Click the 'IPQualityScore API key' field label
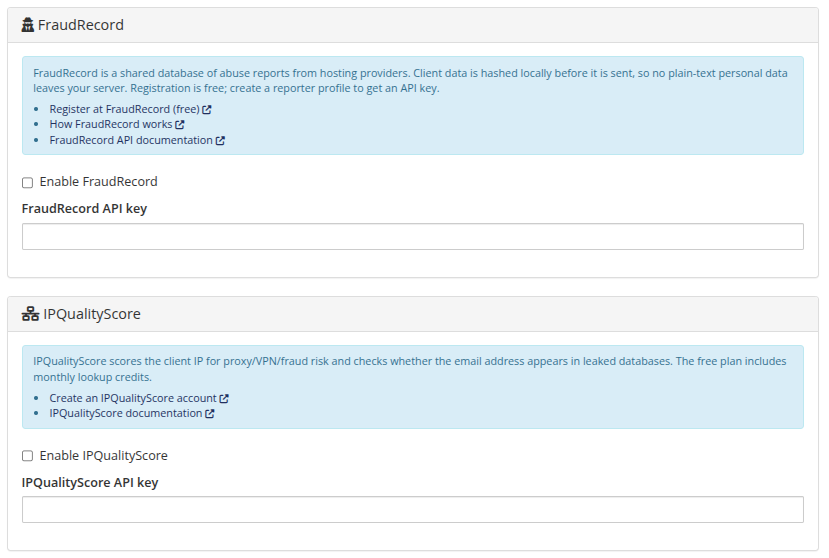Screen dimensions: 829x558 (90, 482)
